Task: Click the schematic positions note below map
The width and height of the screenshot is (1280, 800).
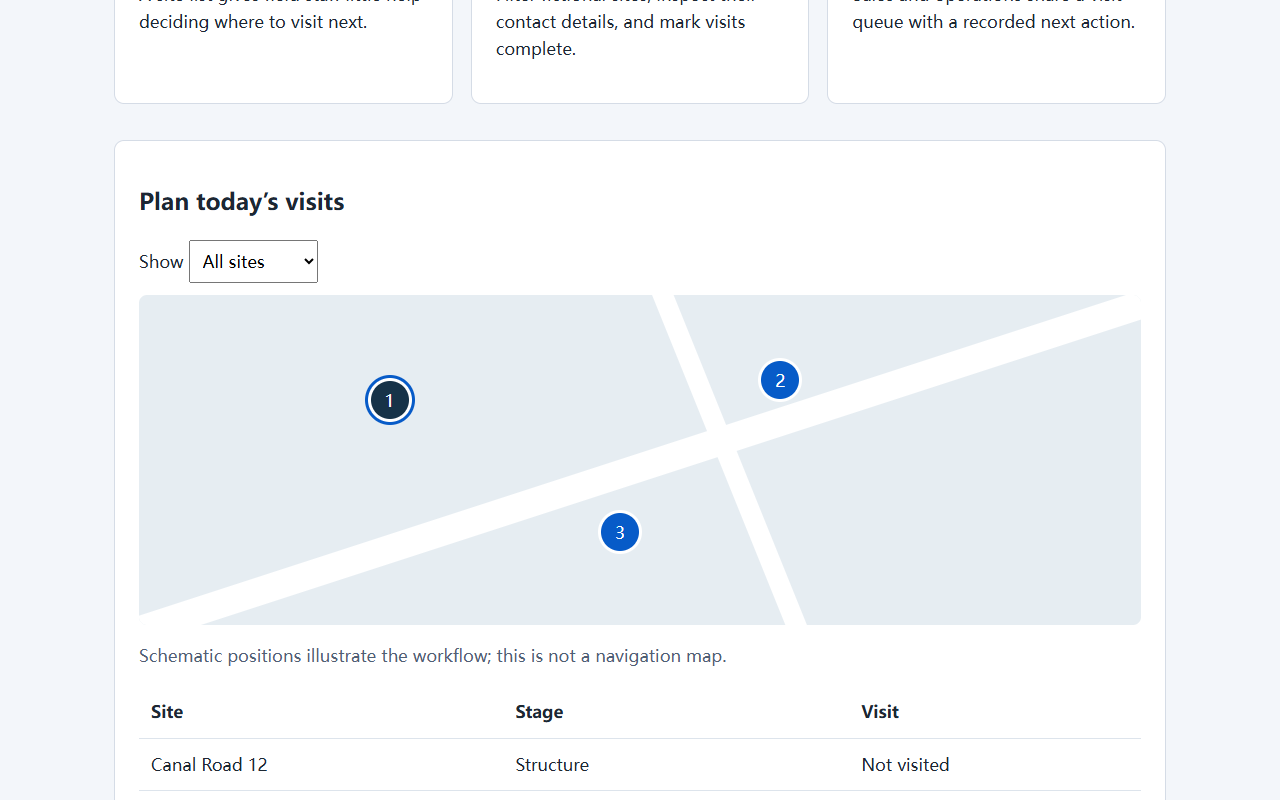Action: point(433,656)
